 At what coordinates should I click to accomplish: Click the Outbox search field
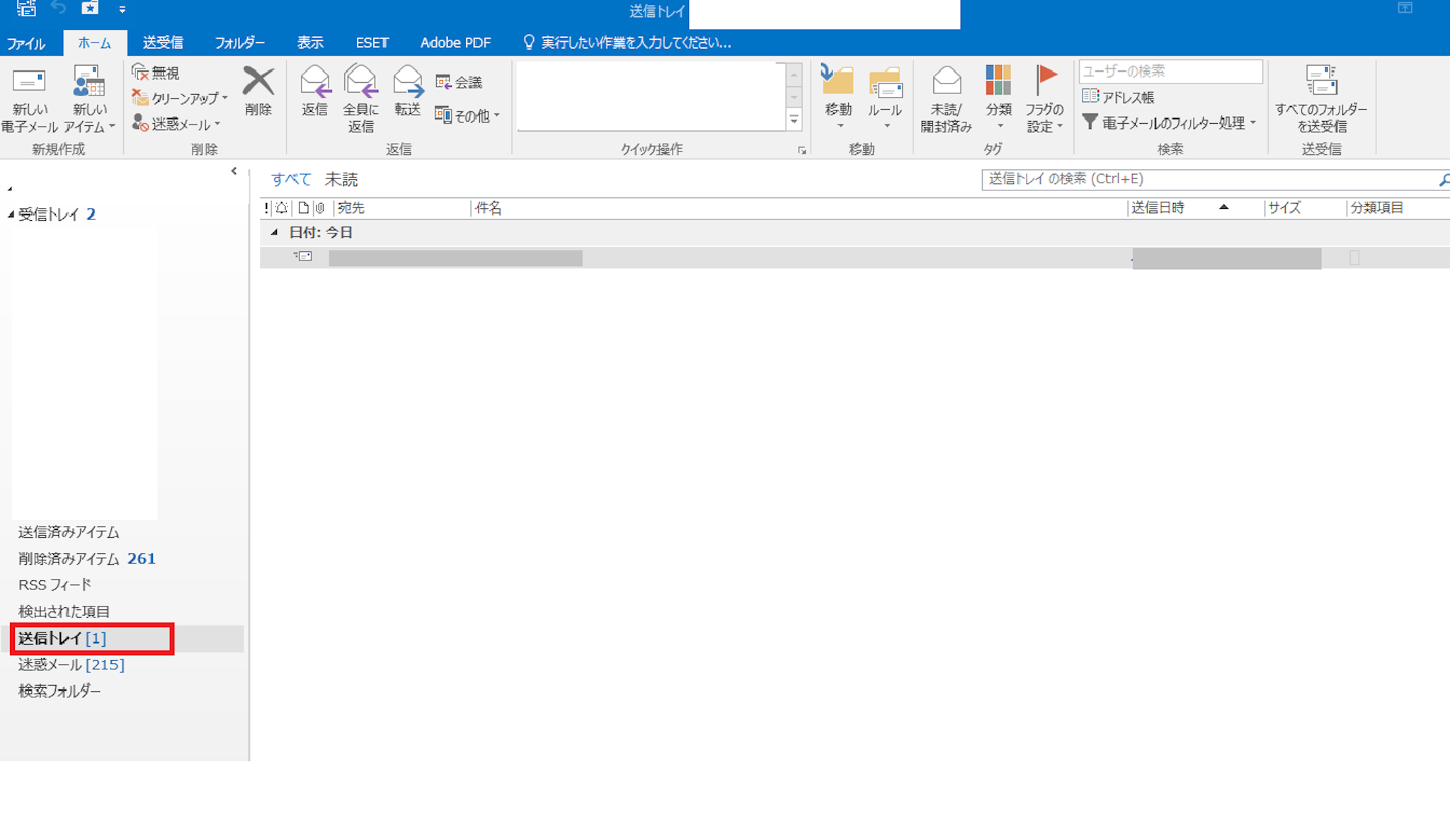1204,179
